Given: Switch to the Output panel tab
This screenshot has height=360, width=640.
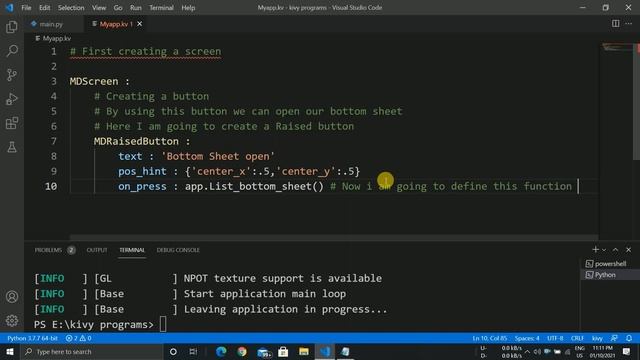Looking at the screenshot, I should pos(97,250).
